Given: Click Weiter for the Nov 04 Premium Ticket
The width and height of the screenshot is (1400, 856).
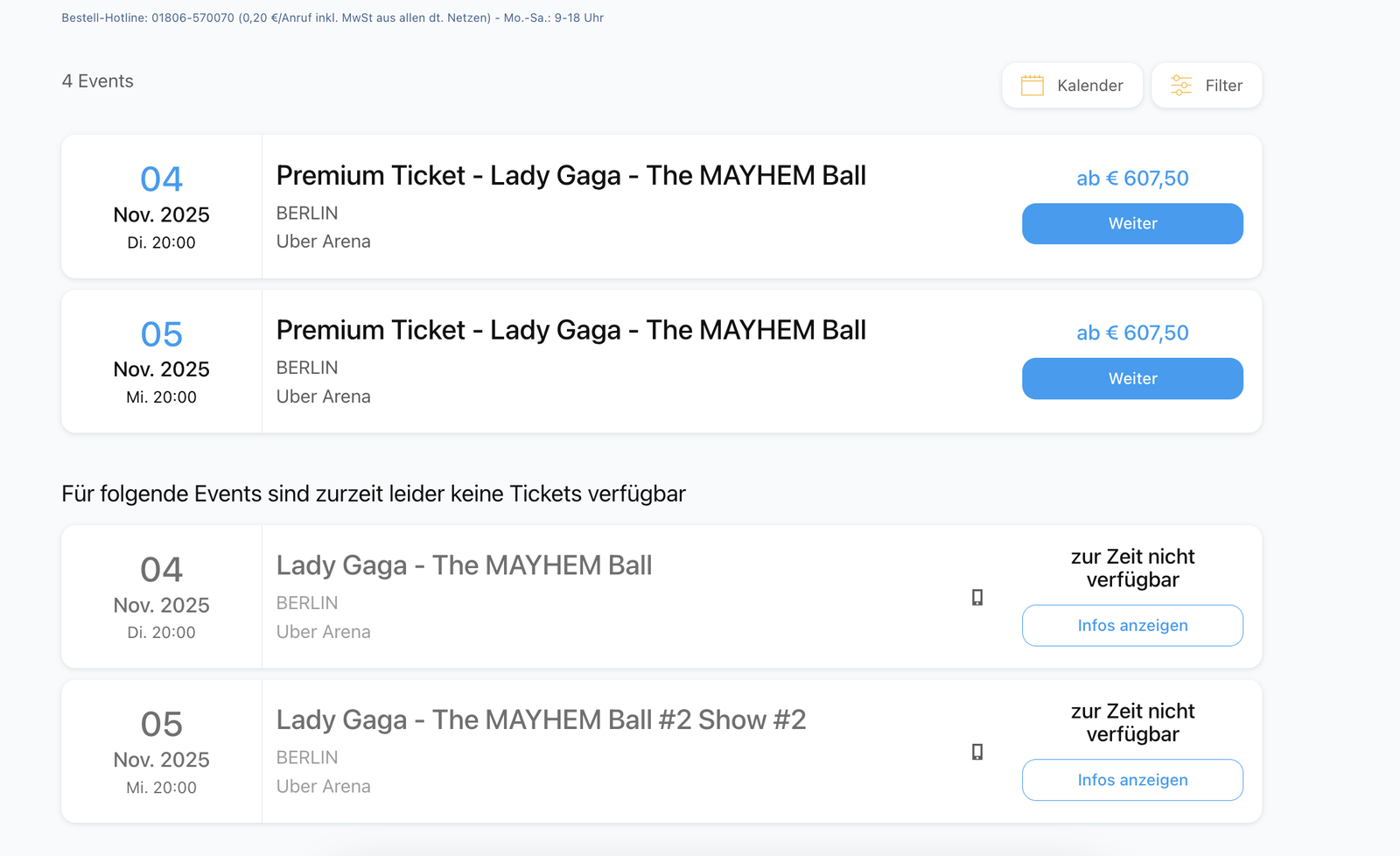Looking at the screenshot, I should click(x=1132, y=223).
